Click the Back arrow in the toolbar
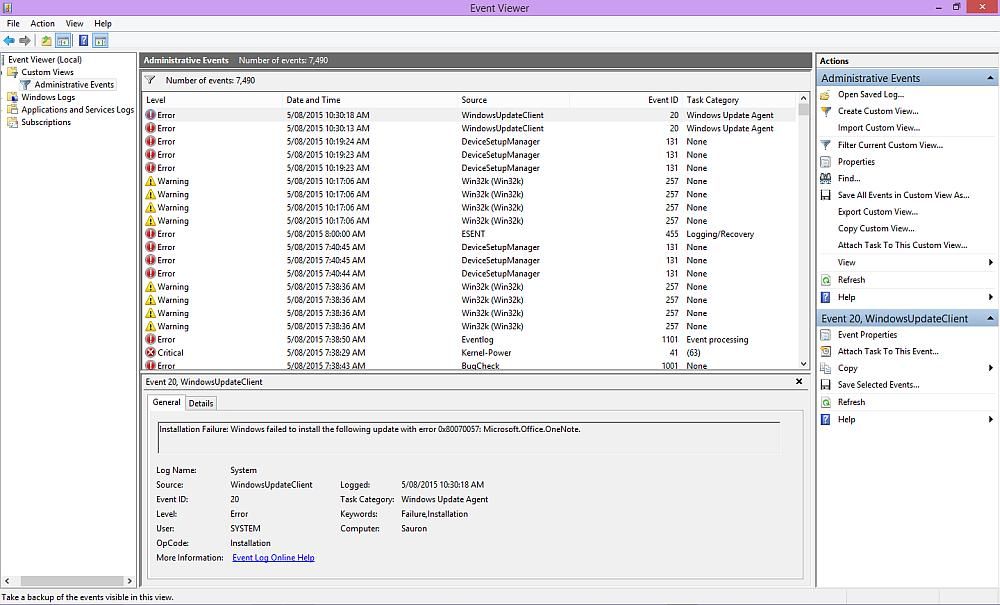Image resolution: width=1000 pixels, height=605 pixels. click(9, 41)
